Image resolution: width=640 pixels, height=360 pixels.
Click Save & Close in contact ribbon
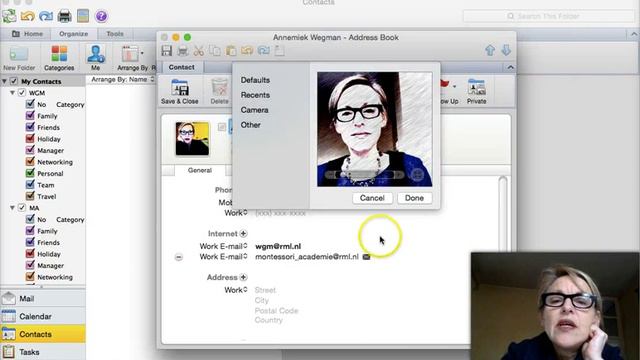[180, 91]
